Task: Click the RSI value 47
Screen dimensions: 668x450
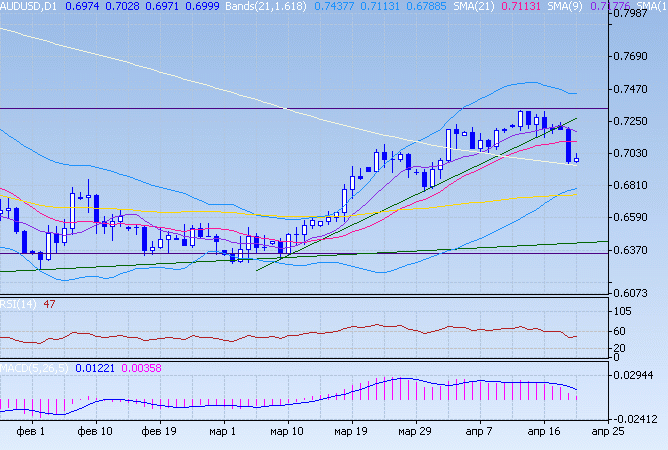Action: [x=46, y=303]
